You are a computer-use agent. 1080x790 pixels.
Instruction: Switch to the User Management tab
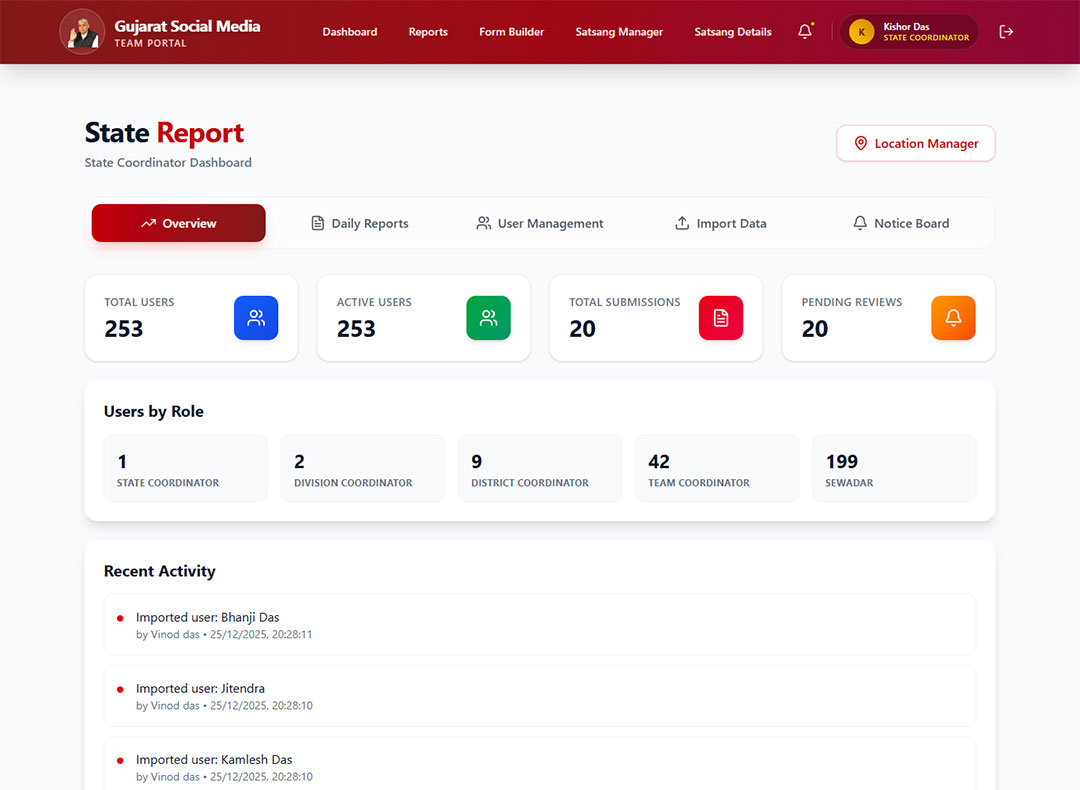coord(539,223)
